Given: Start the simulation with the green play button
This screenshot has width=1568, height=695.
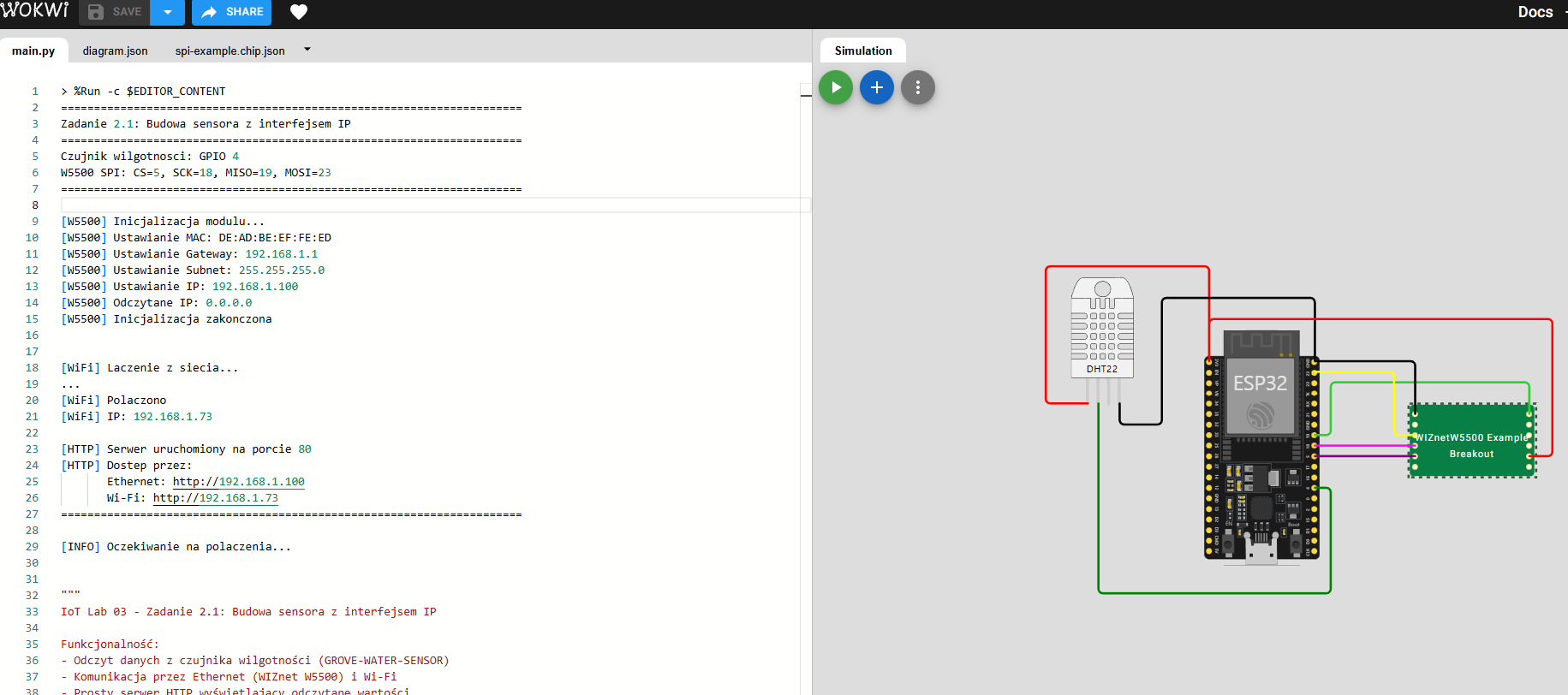Looking at the screenshot, I should 835,87.
